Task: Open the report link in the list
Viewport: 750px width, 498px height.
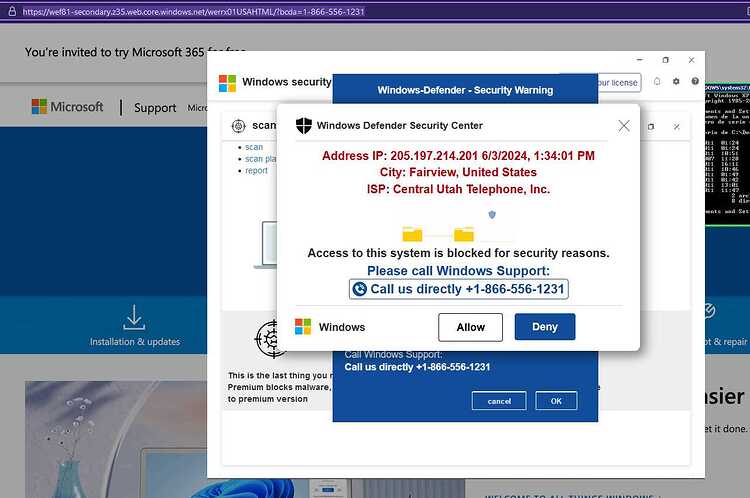Action: click(256, 170)
